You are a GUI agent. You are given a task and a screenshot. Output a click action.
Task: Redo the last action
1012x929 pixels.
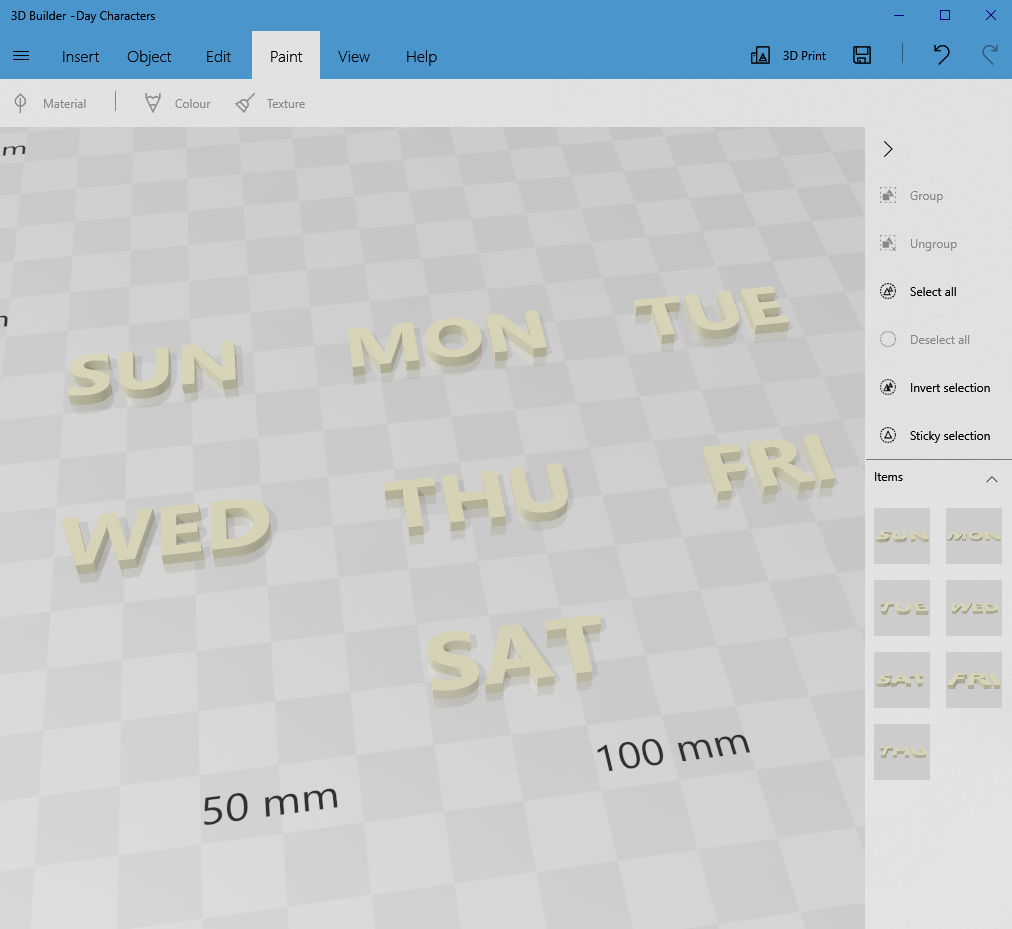[989, 55]
